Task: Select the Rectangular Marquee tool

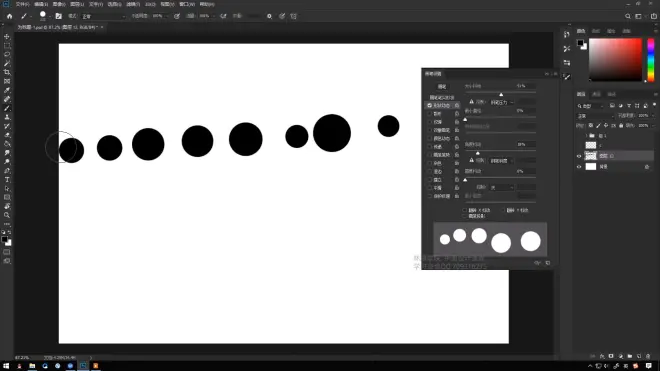Action: pos(7,45)
